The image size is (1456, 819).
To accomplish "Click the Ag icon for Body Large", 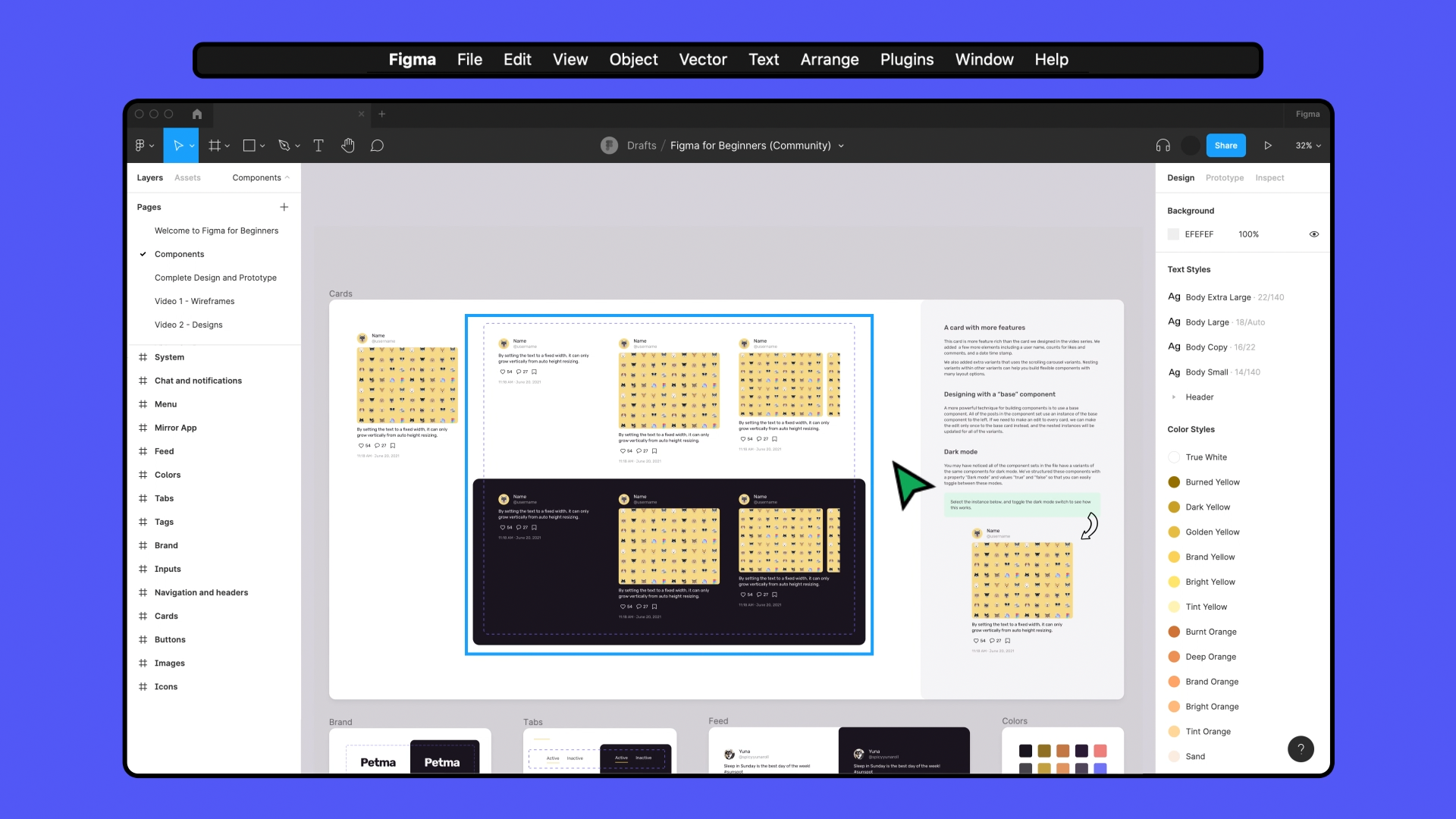I will pyautogui.click(x=1174, y=322).
